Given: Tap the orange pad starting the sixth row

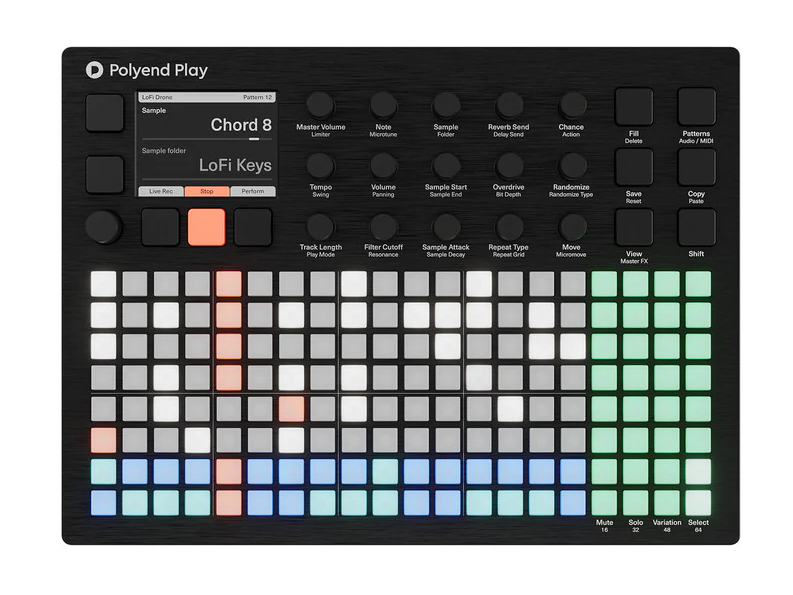Looking at the screenshot, I should [x=103, y=440].
